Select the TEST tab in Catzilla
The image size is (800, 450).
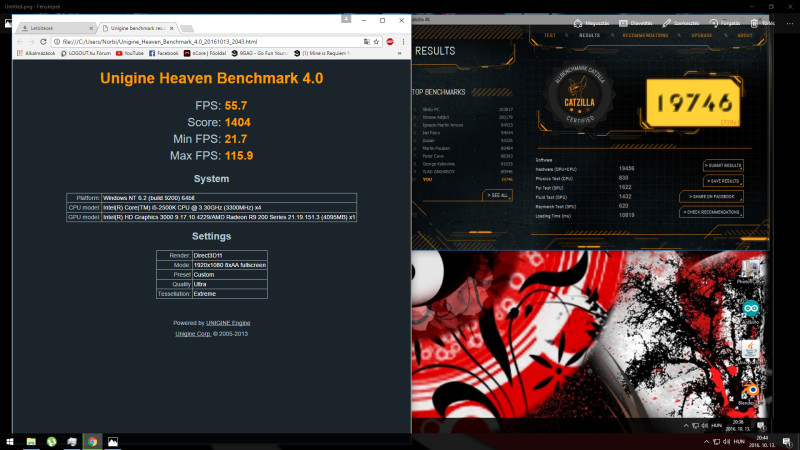click(x=549, y=35)
